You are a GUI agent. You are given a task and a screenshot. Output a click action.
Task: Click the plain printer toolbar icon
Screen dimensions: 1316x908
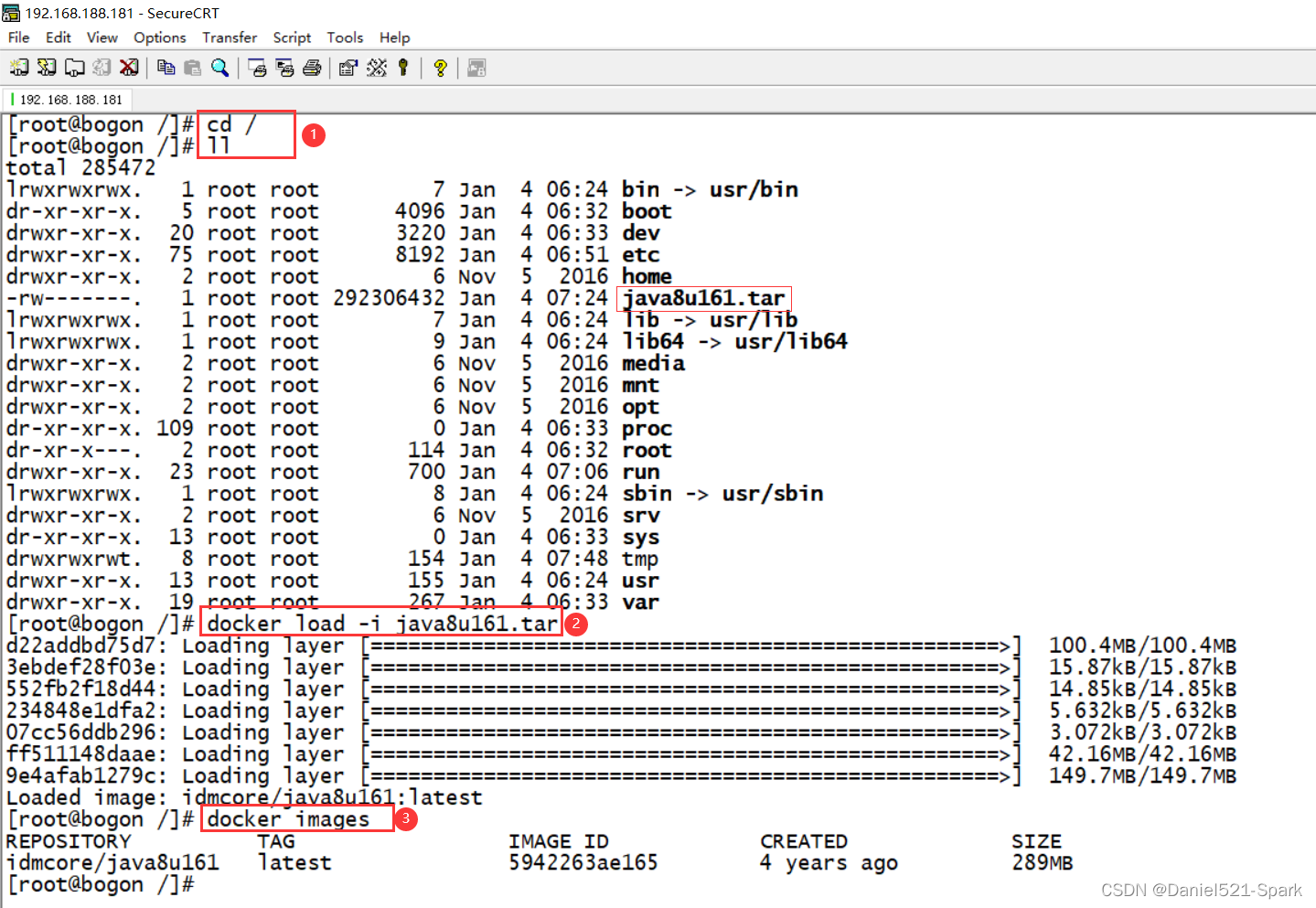click(x=312, y=68)
